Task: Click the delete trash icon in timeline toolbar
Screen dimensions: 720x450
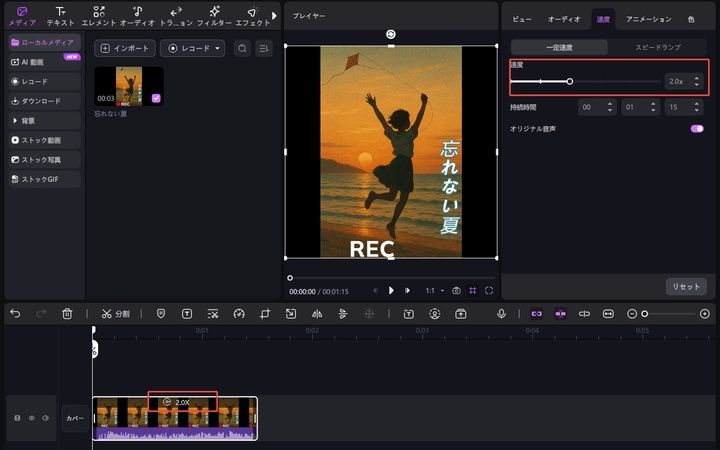Action: coord(67,313)
